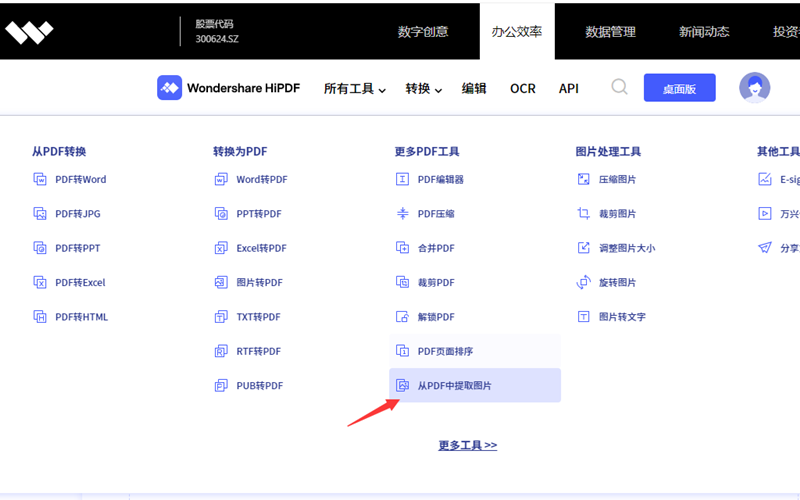800x500 pixels.
Task: Click the 图片转文字 icon
Action: click(x=584, y=317)
